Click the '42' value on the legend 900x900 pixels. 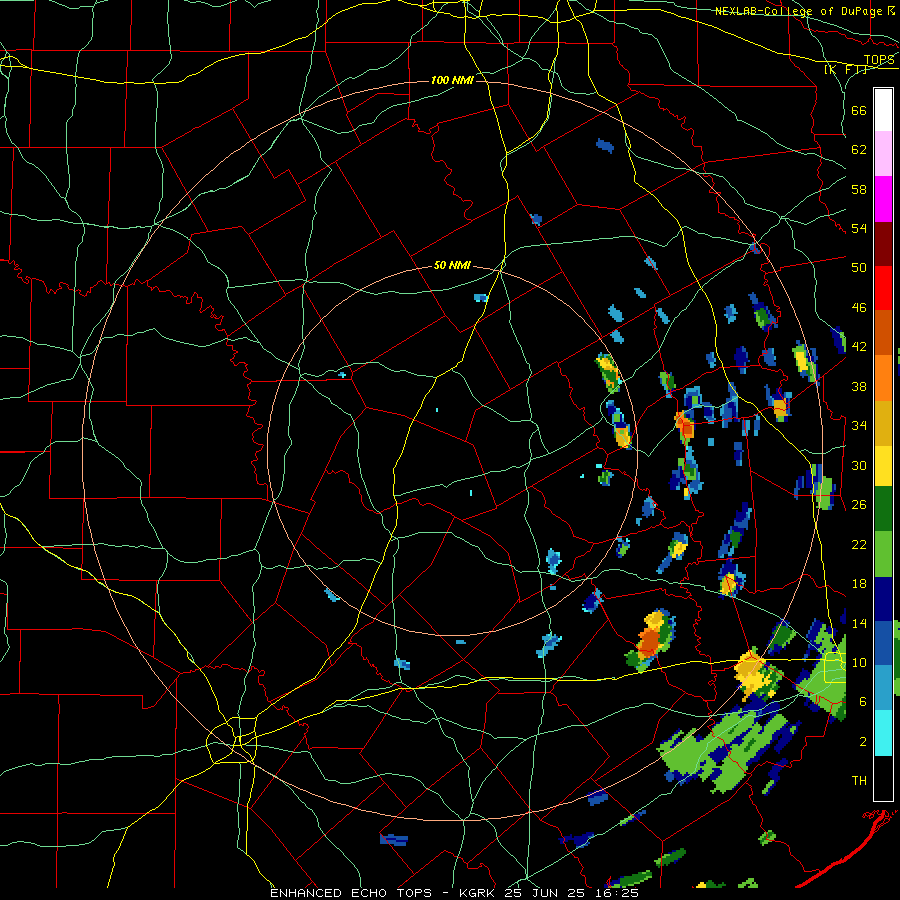click(x=859, y=347)
